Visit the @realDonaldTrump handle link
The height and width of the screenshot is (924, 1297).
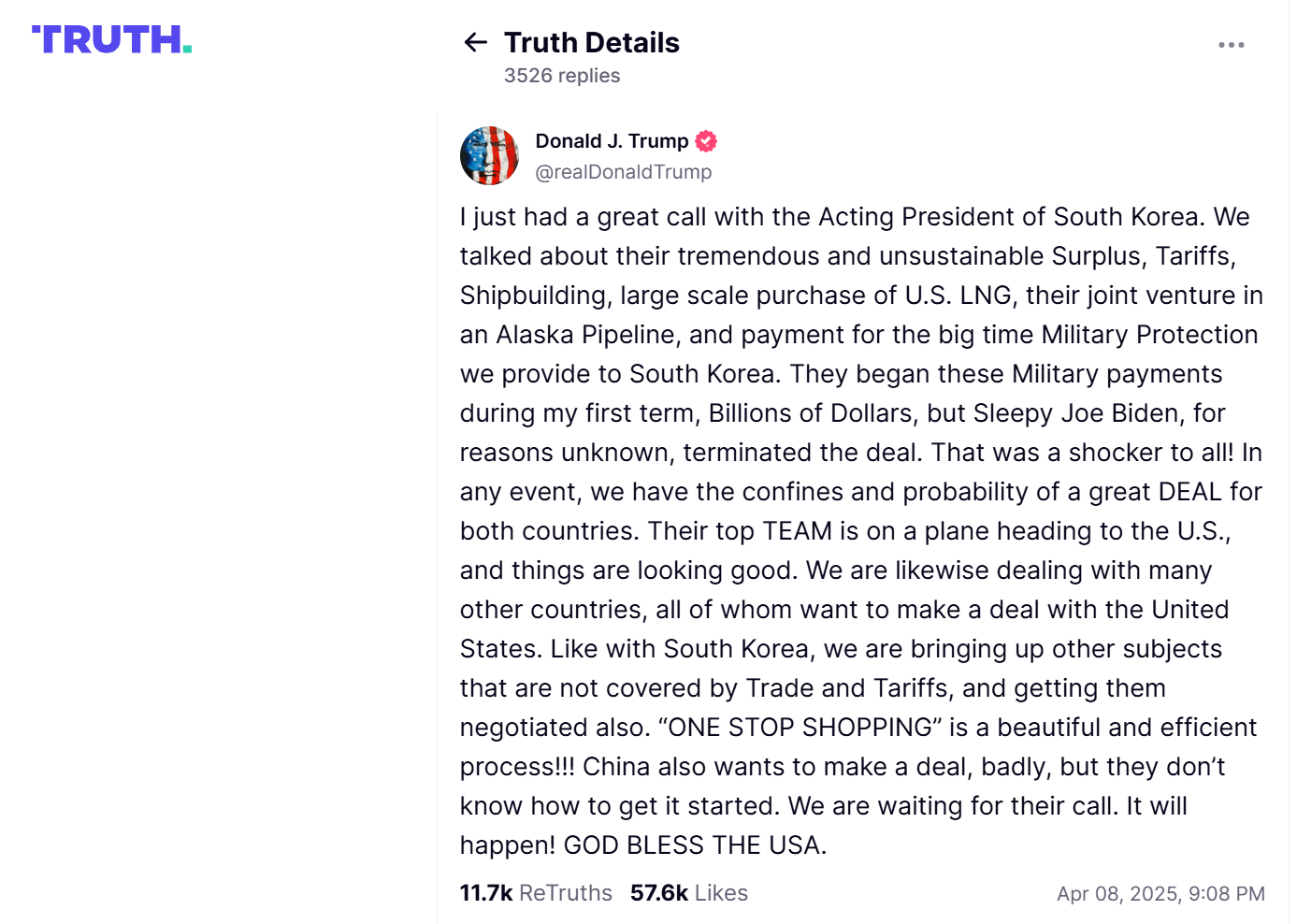[624, 172]
